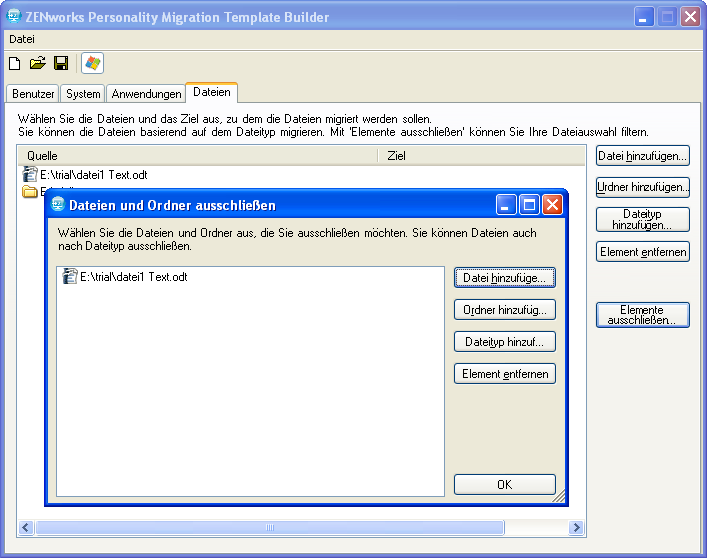The width and height of the screenshot is (707, 558).
Task: Click the dialog title bar ZENworks icon
Action: pyautogui.click(x=58, y=204)
